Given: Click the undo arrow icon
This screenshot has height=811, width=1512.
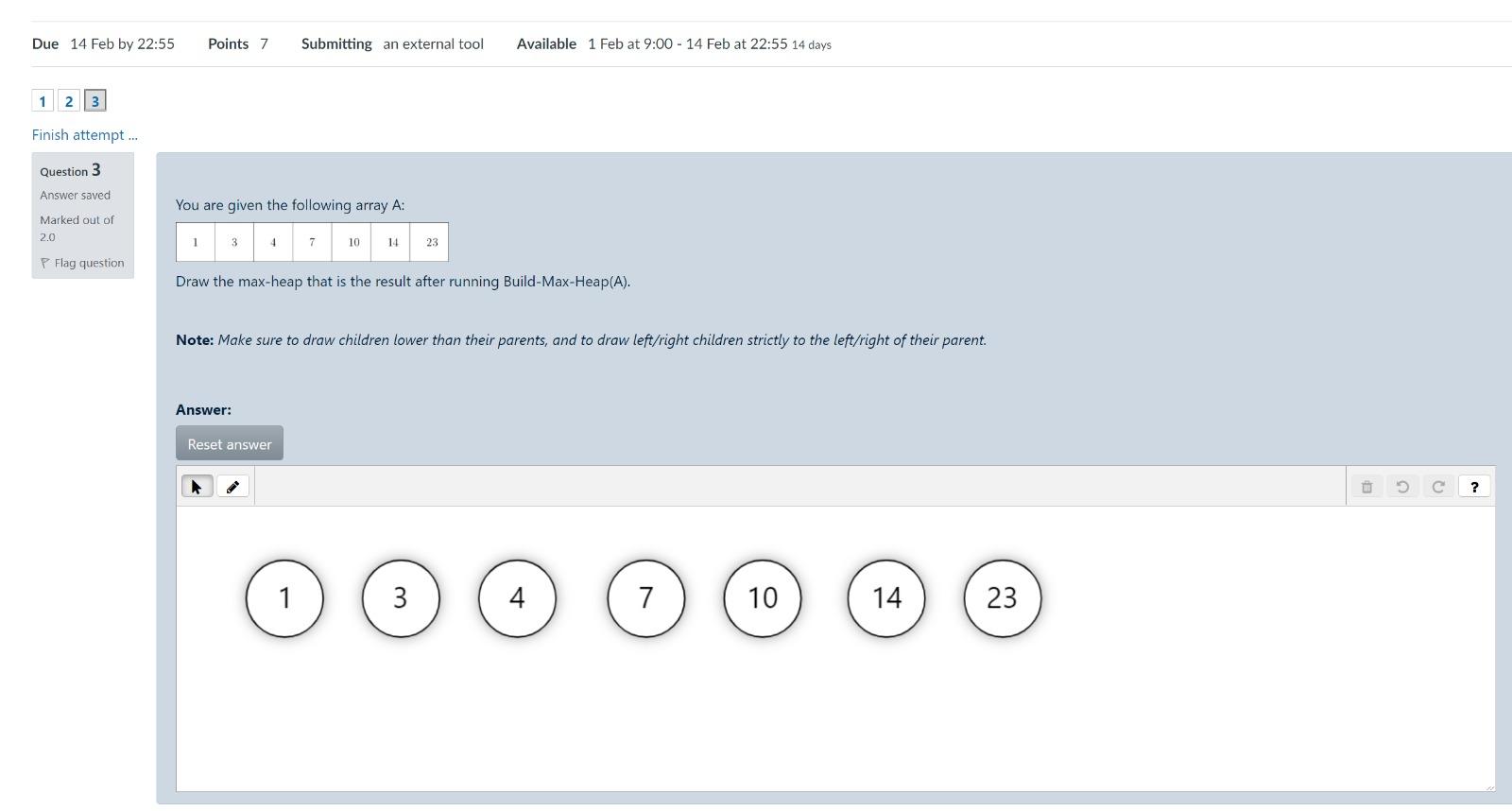Looking at the screenshot, I should 1402,487.
